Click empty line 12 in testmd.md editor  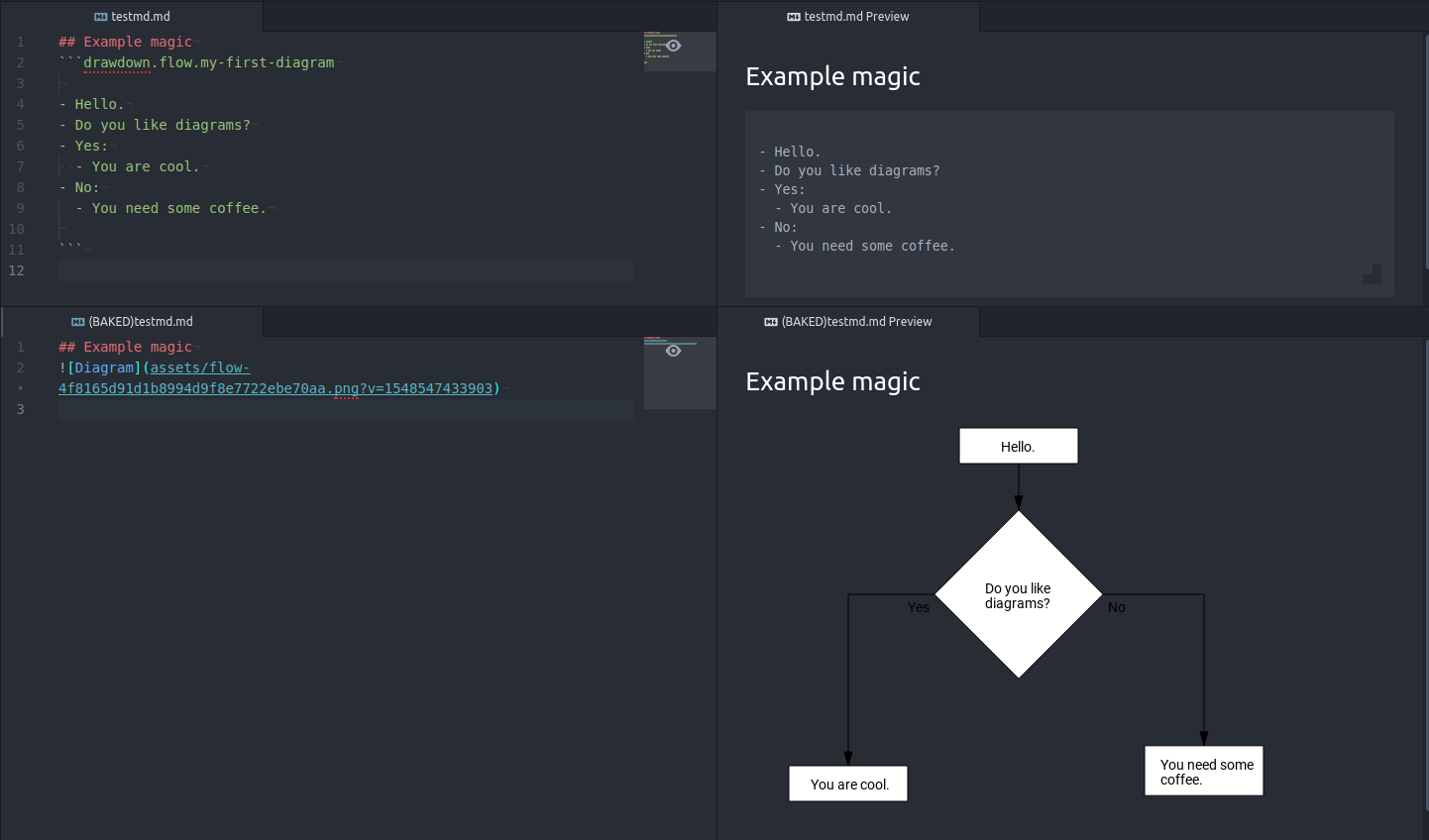coord(346,270)
